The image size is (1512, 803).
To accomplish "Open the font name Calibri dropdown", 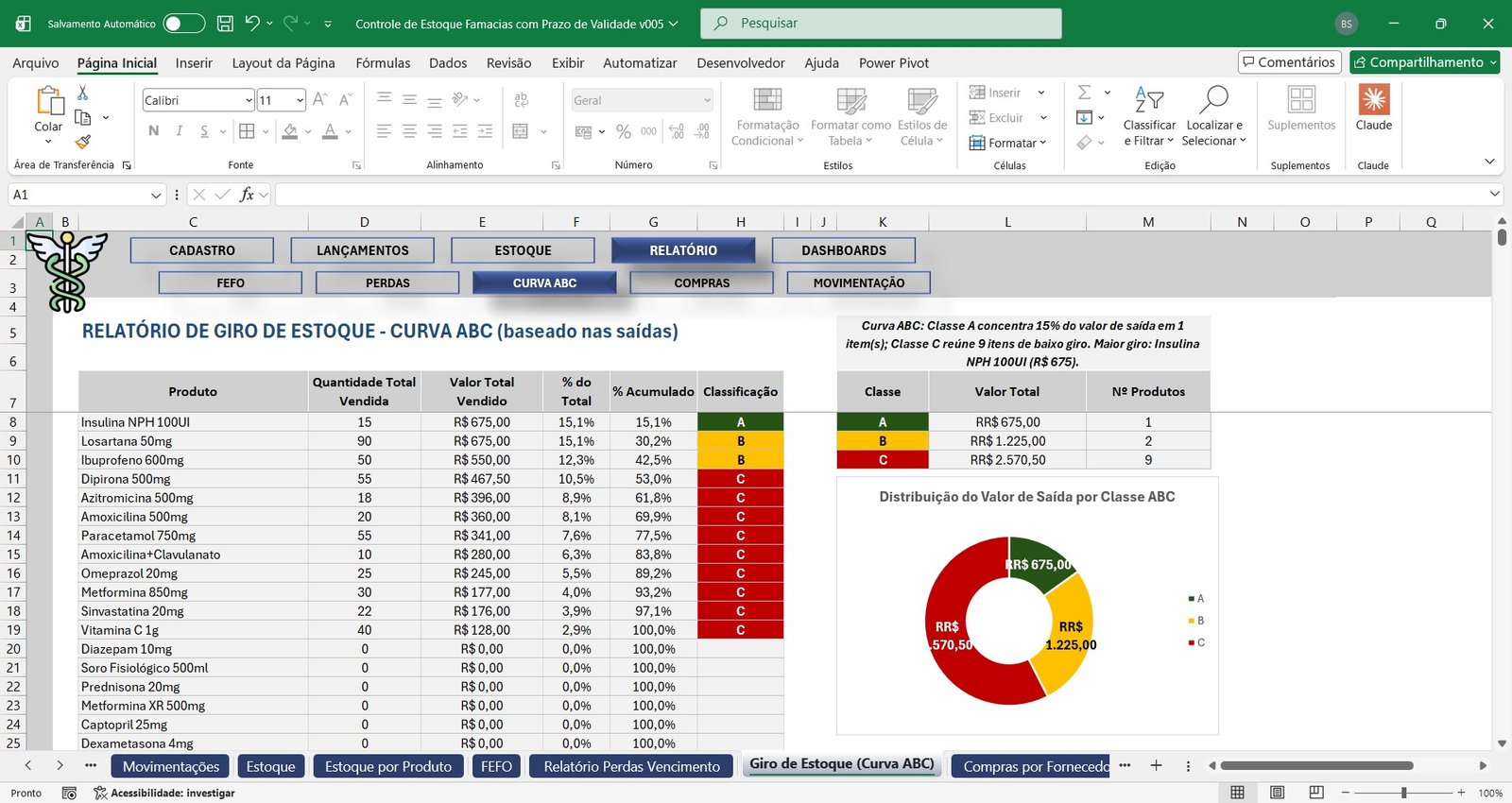I will pos(249,100).
